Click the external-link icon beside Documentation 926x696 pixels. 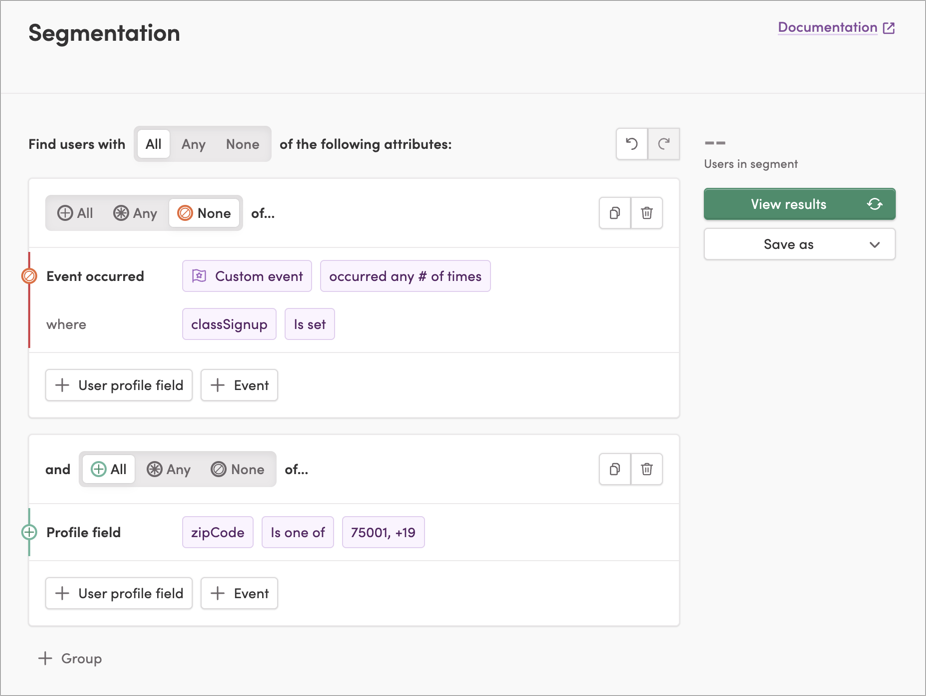(889, 27)
